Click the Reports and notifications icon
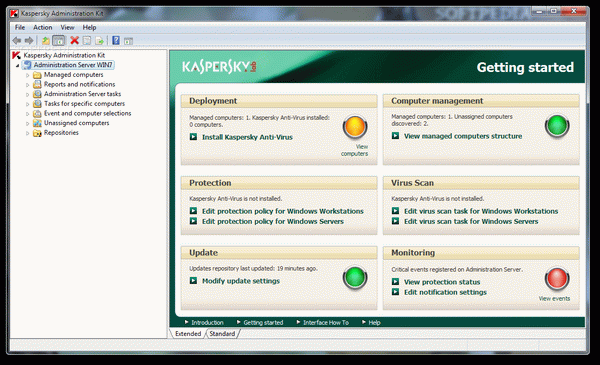 point(37,84)
